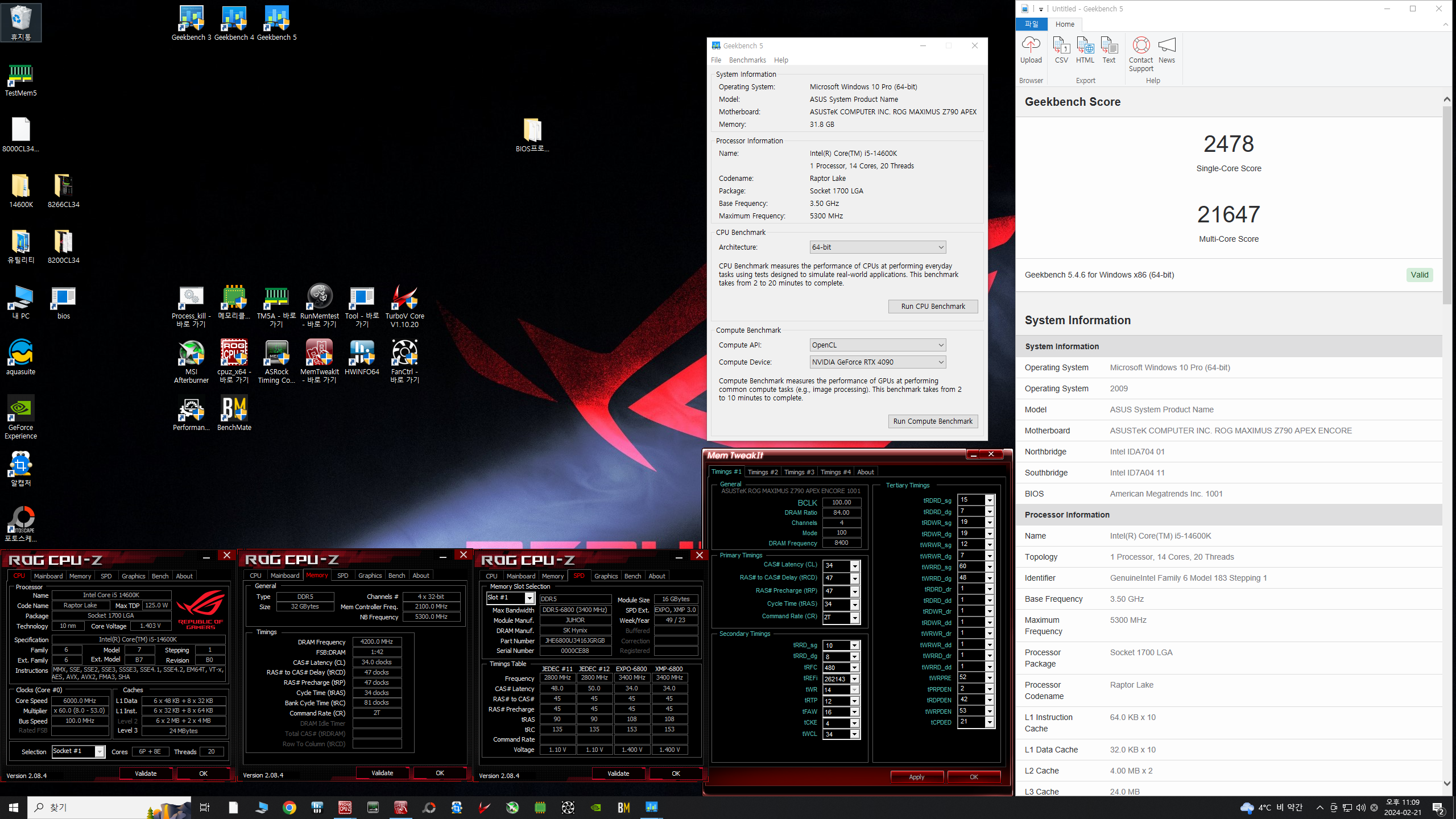Open the Compute API OpenCL dropdown
Screen dimensions: 1456x819
pos(878,345)
